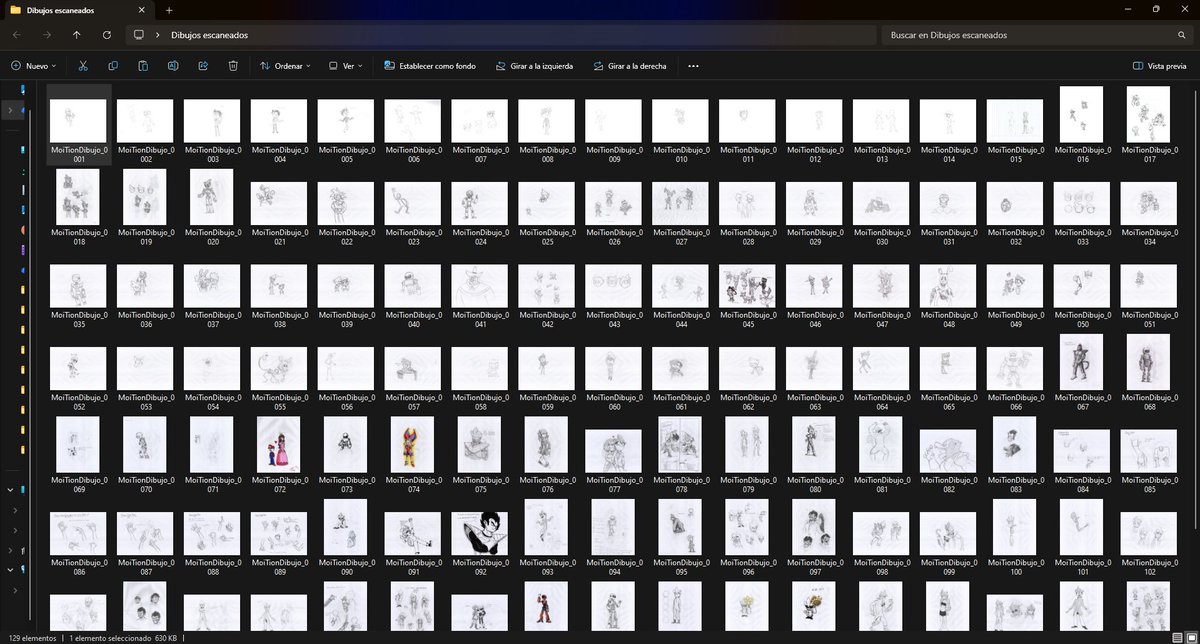1200x644 pixels.
Task: Click the 129 elementos status text
Action: pos(32,637)
